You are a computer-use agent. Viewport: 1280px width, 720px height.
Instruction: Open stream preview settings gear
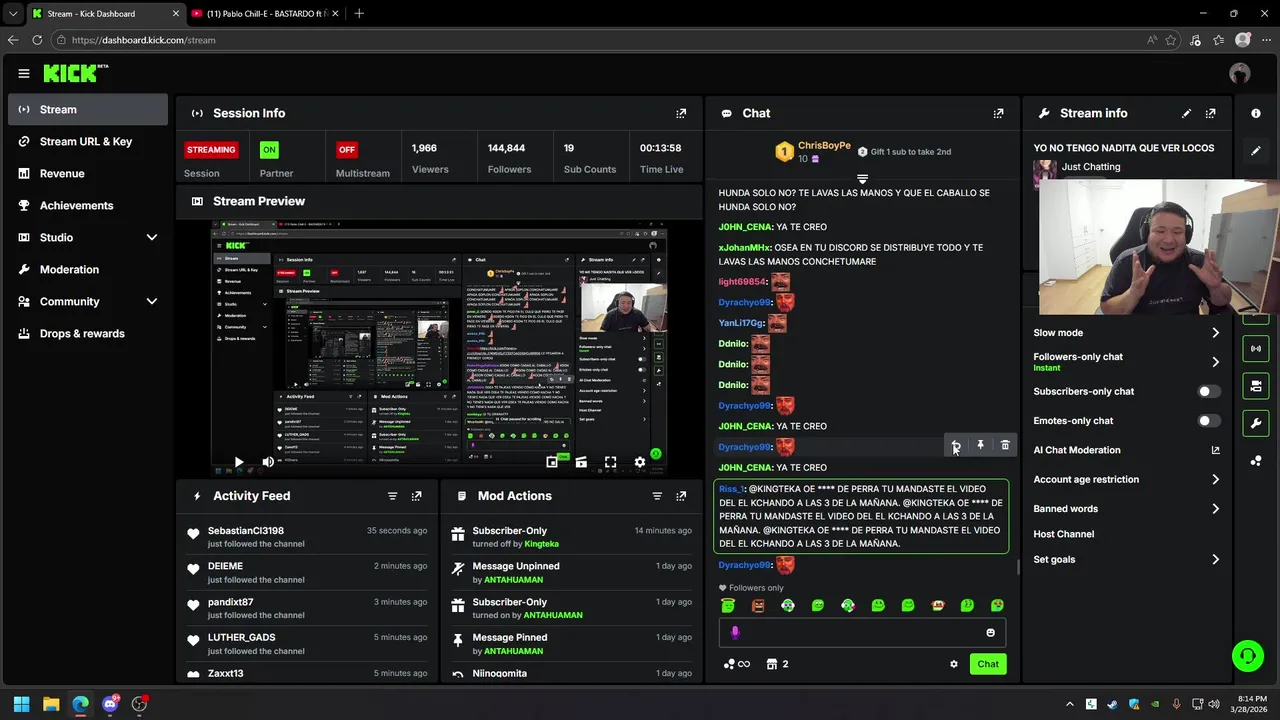point(640,462)
